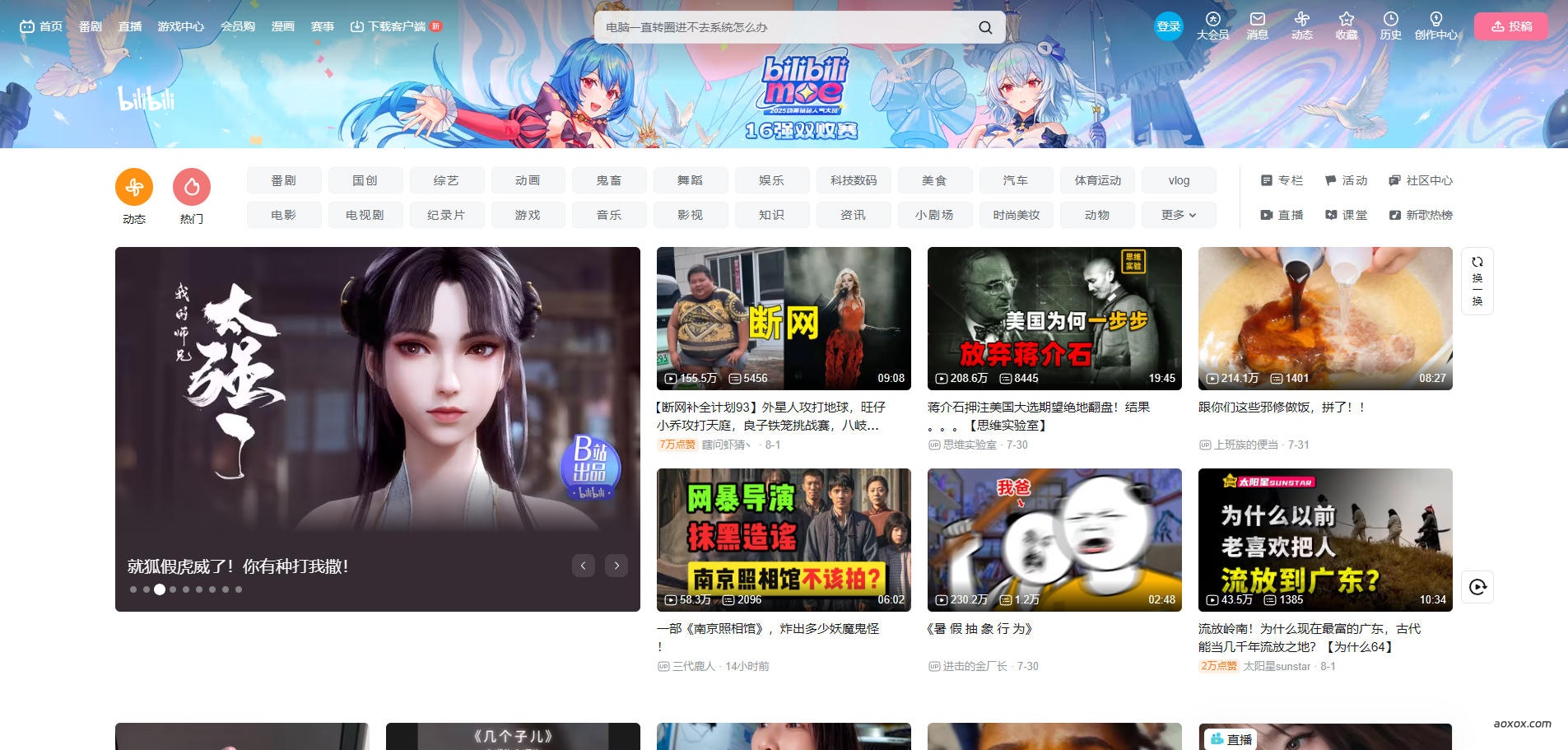Open 动态 icon in top header
Viewport: 1568px width, 750px height.
point(1301,26)
